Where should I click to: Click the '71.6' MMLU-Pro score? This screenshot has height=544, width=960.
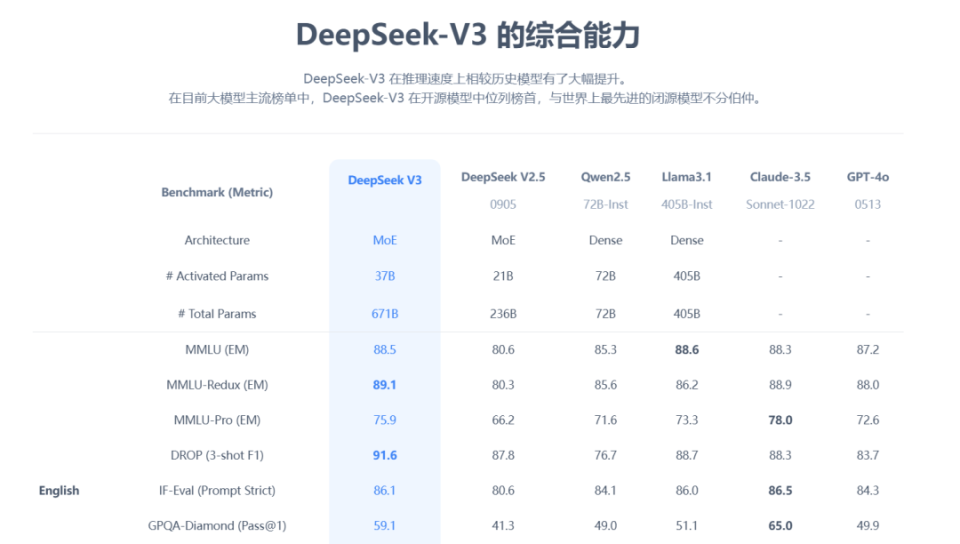coord(606,420)
